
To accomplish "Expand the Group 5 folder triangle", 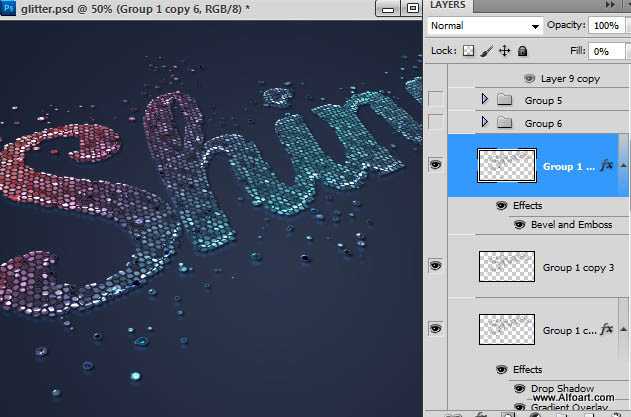I will pyautogui.click(x=485, y=100).
